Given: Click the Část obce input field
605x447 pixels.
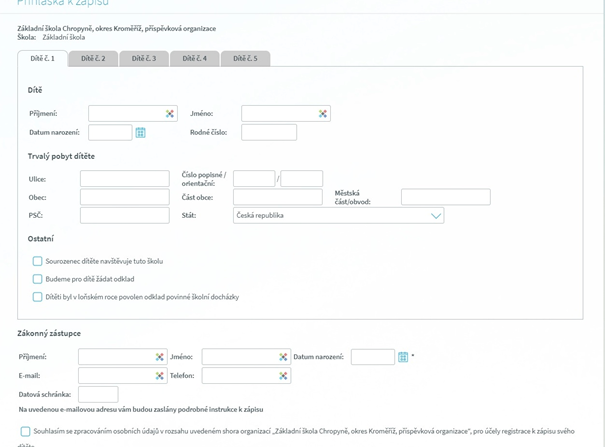Looking at the screenshot, I should coord(278,197).
